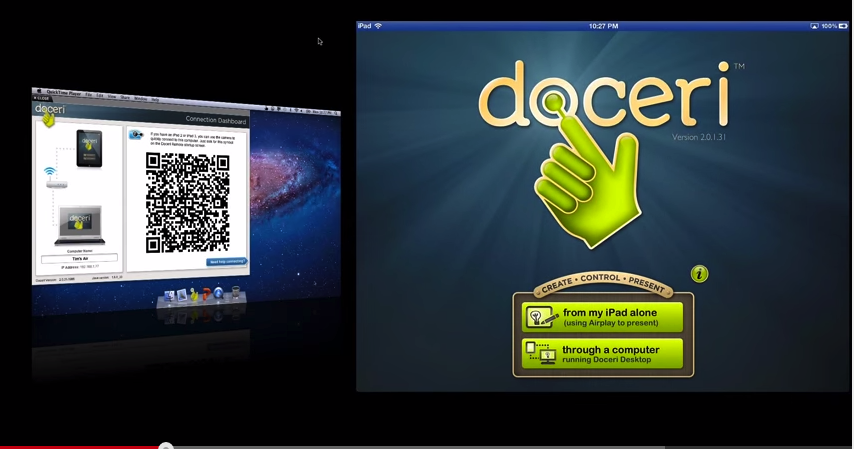Open Finder from the Mac dock
This screenshot has width=854, height=449.
click(x=169, y=296)
